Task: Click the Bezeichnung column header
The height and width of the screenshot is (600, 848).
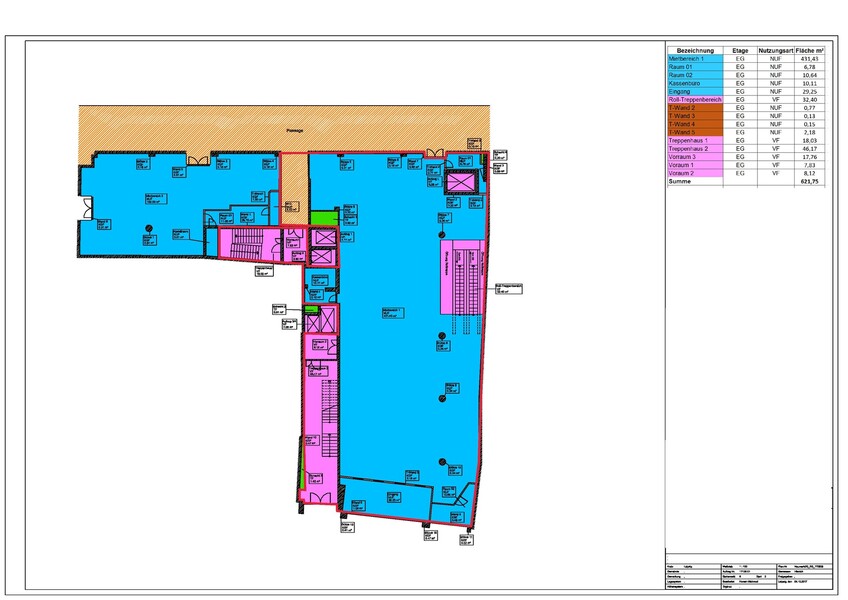Action: [x=696, y=49]
